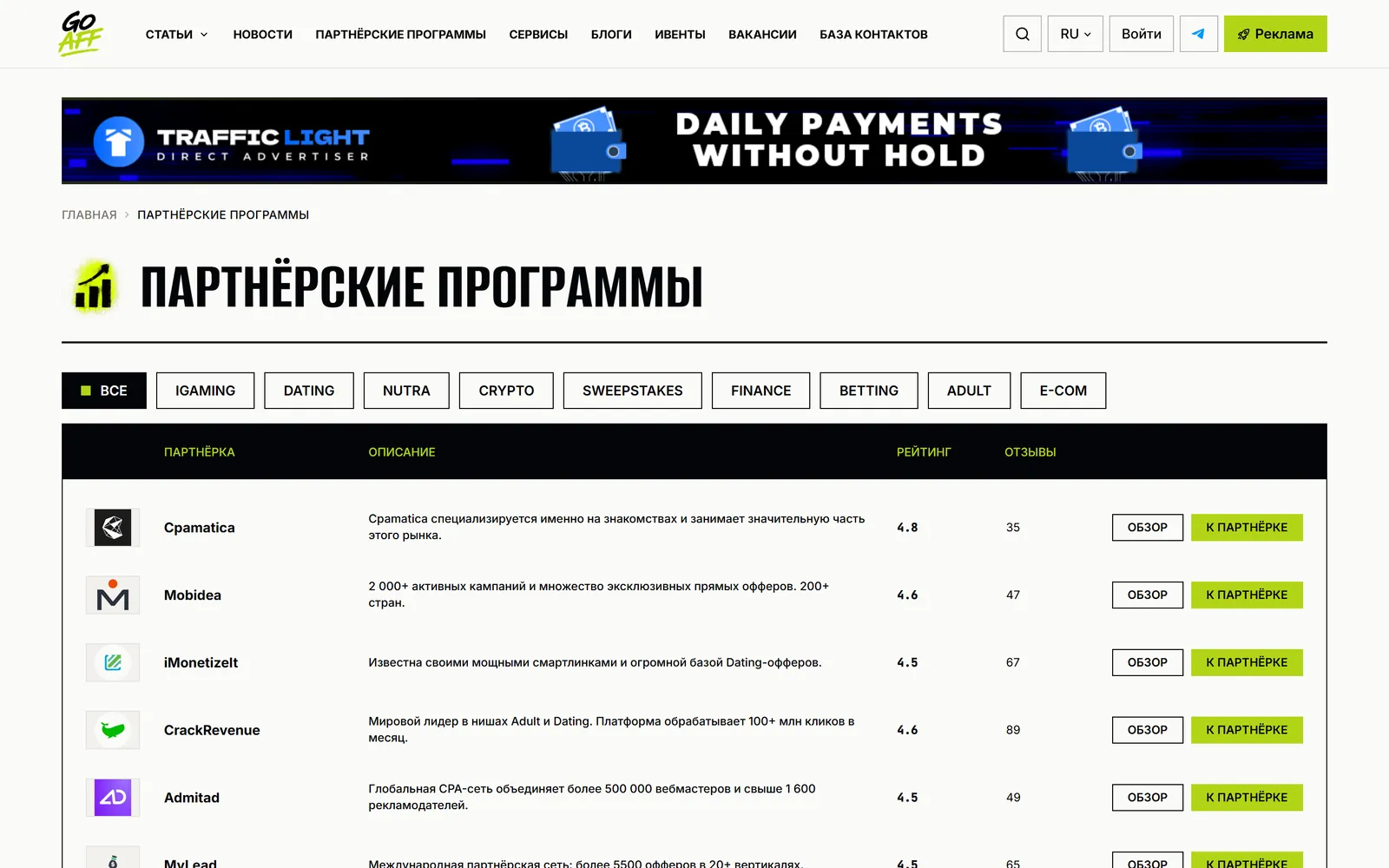The width and height of the screenshot is (1389, 868).
Task: Click К партнёрке button for Mobidea
Action: pos(1247,595)
